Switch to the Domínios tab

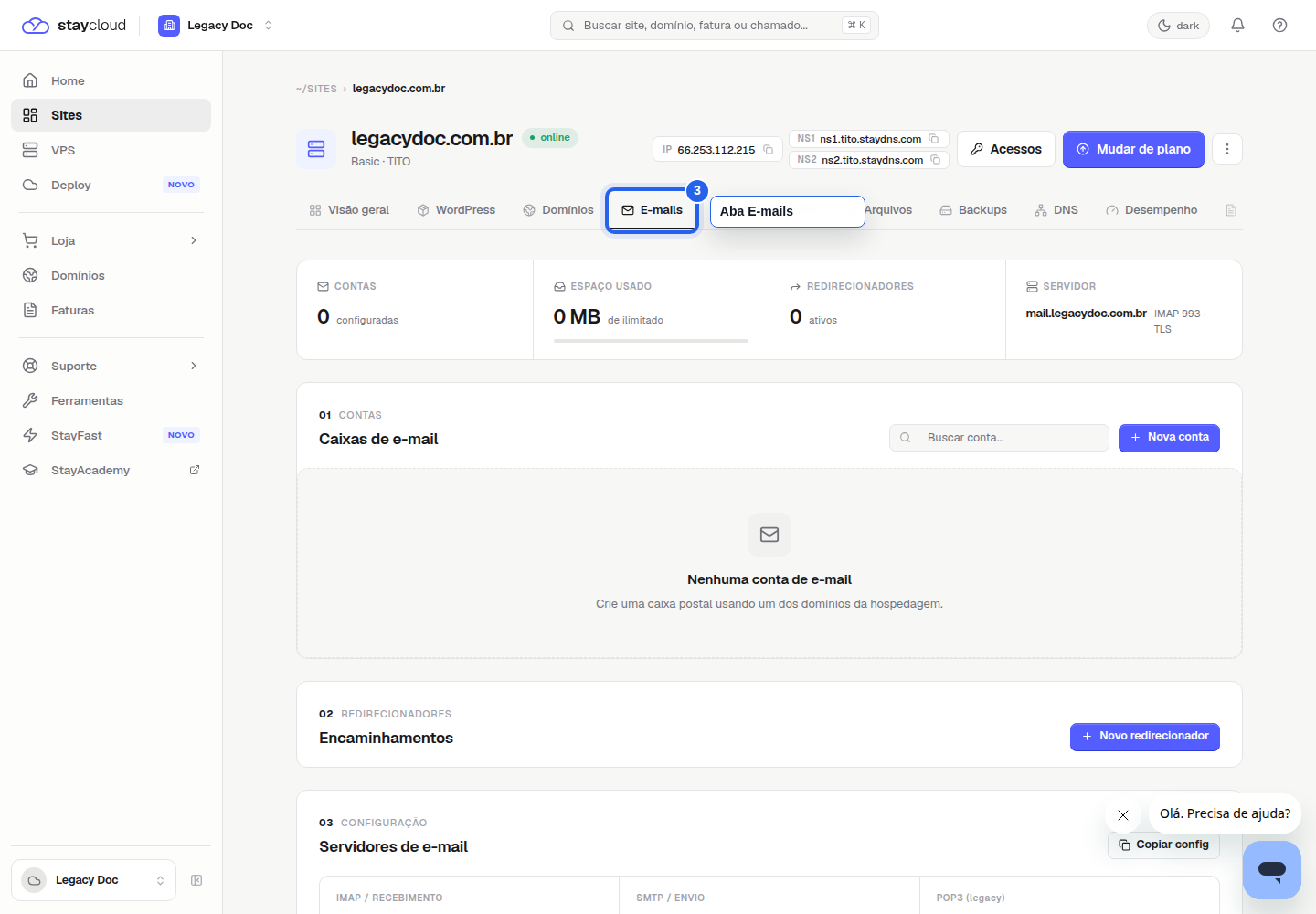pos(558,210)
